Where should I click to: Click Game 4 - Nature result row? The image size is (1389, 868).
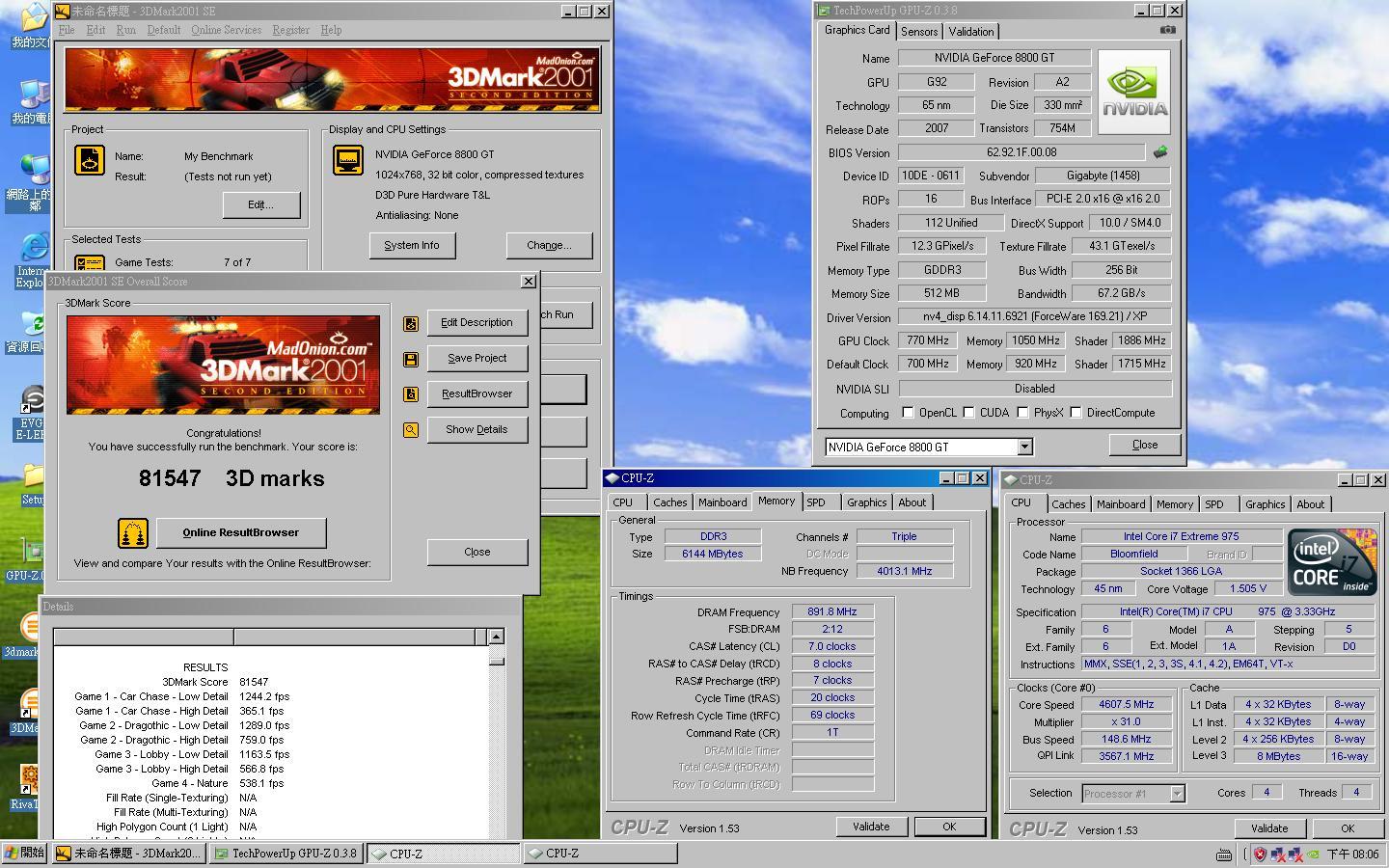218,783
